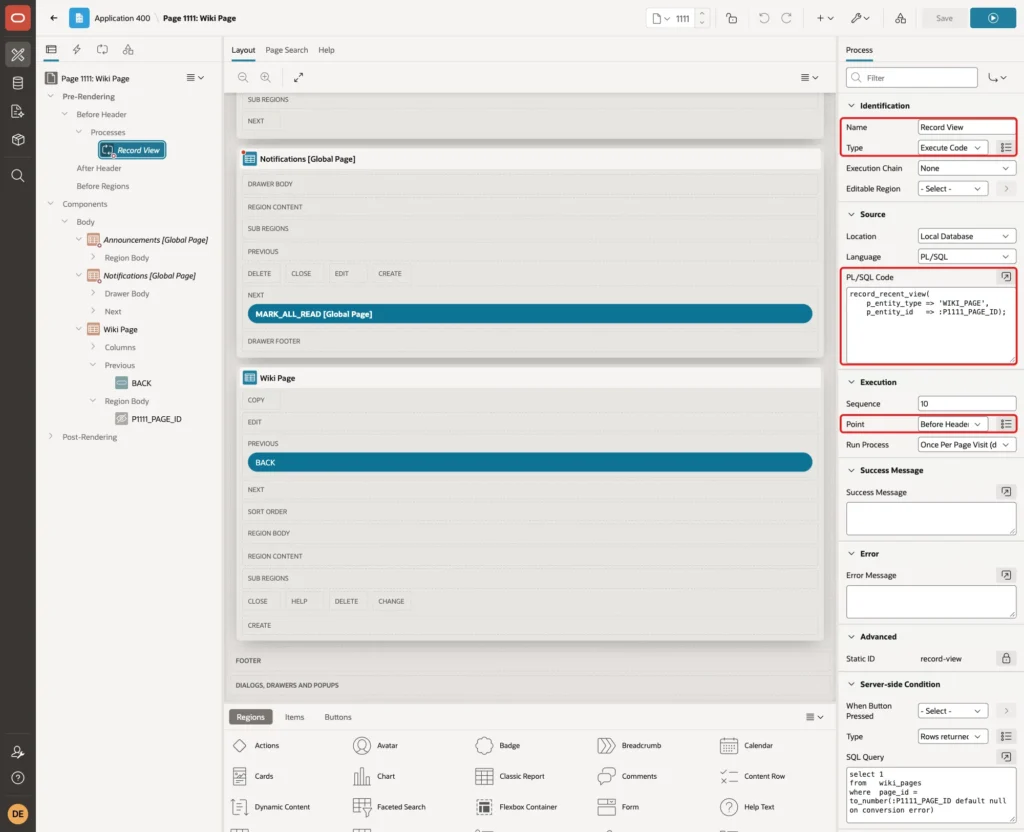1024x832 pixels.
Task: Open Shared Components icon next to Save
Action: click(x=901, y=18)
